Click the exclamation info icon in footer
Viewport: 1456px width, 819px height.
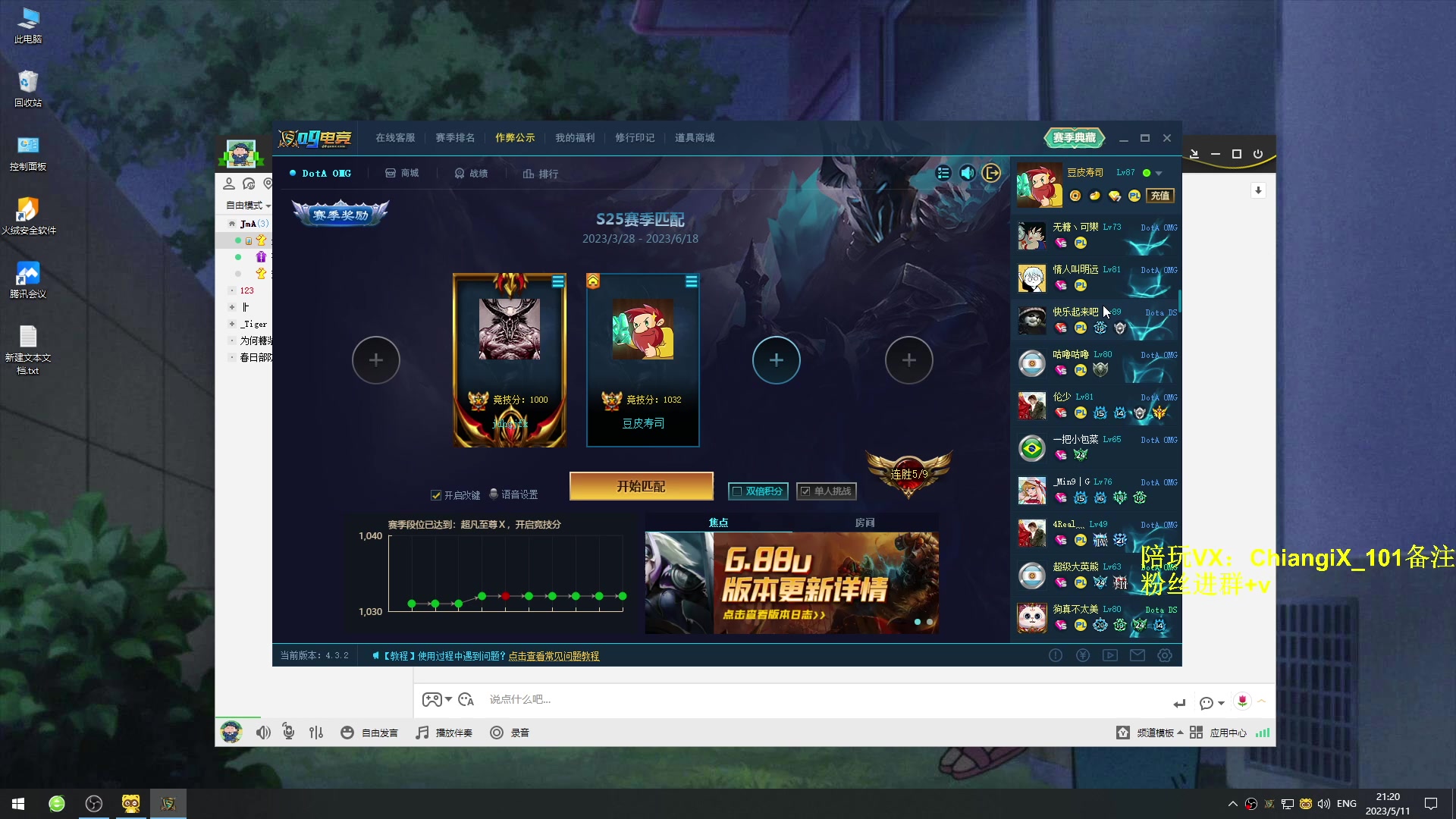(x=1056, y=655)
